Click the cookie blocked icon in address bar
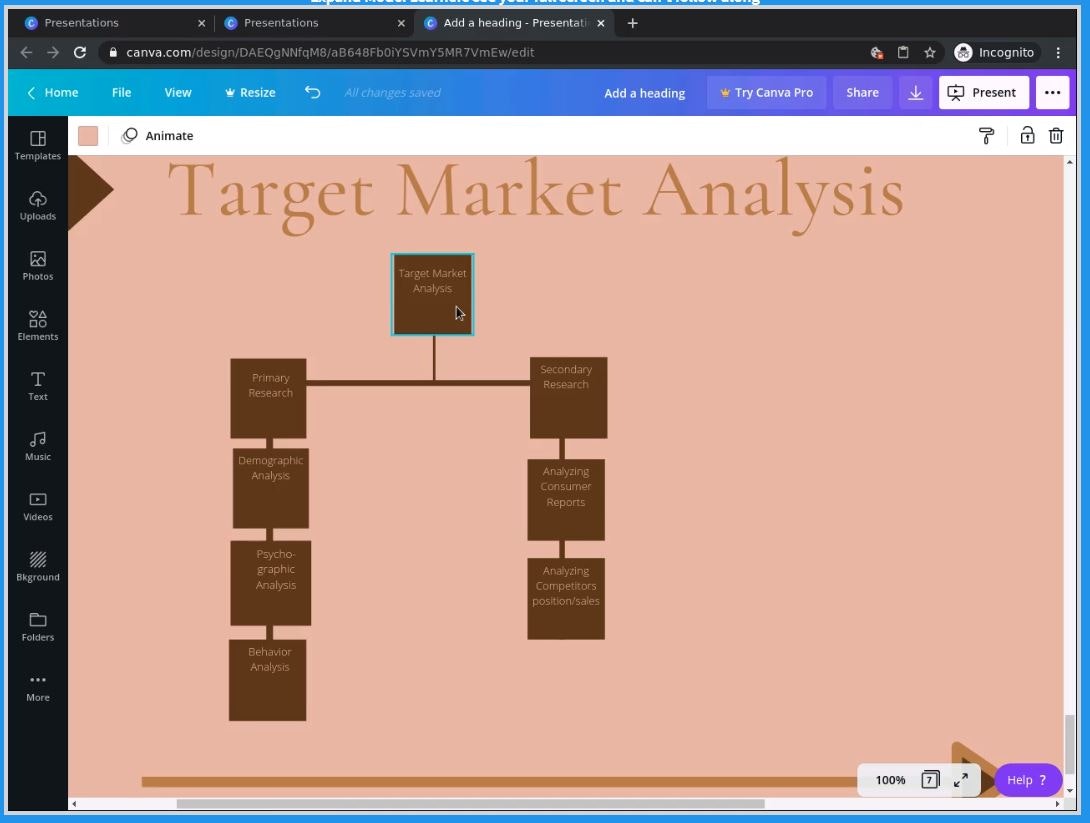1090x823 pixels. tap(876, 52)
